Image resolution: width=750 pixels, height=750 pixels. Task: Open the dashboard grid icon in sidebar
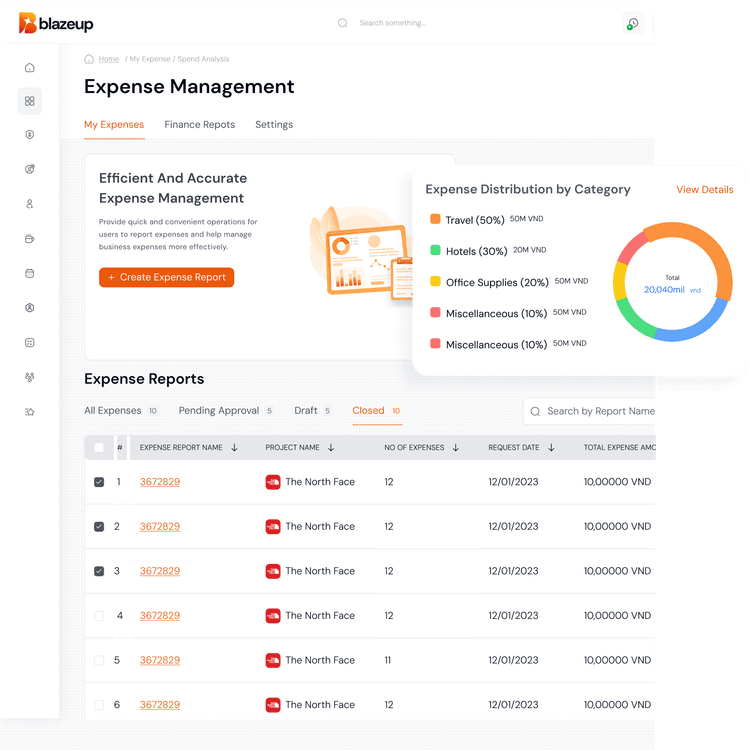[x=30, y=101]
